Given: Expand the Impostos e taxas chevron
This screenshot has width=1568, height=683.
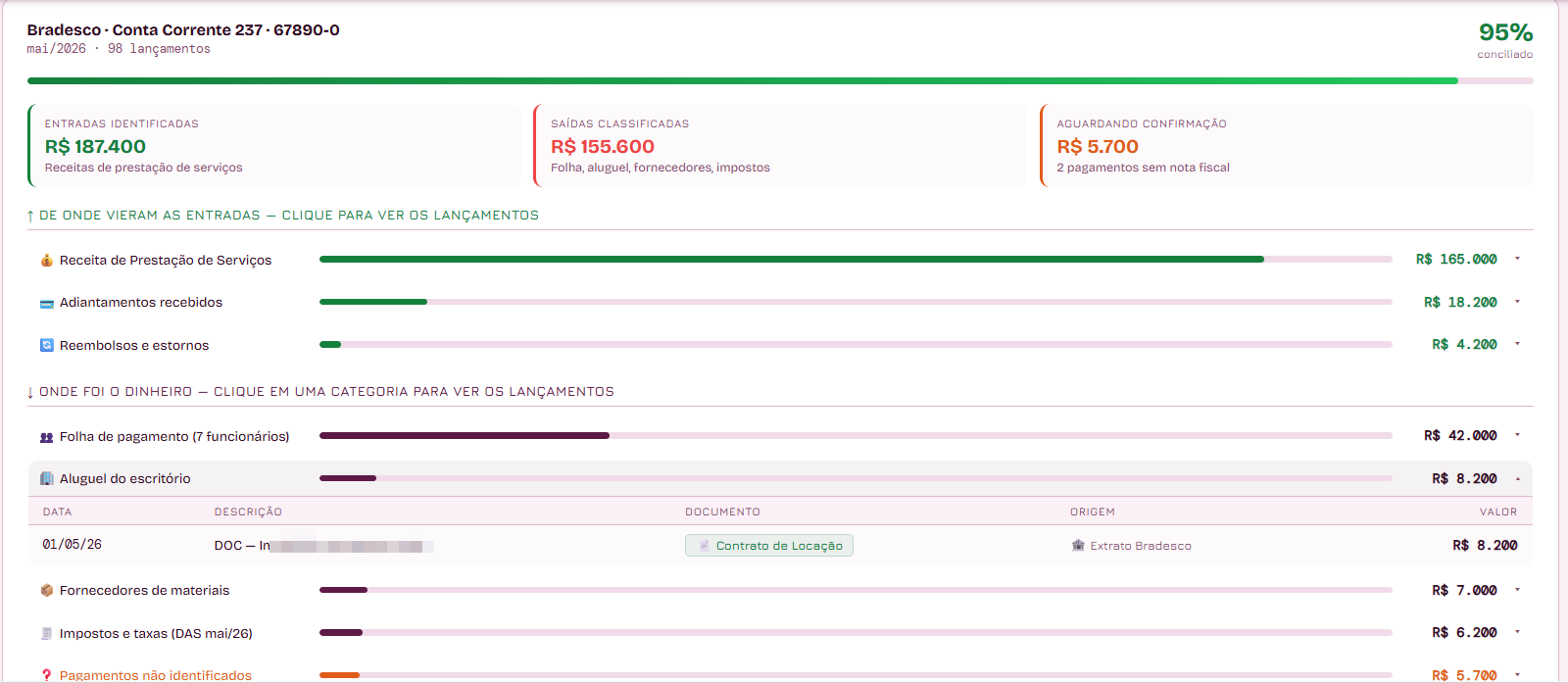Looking at the screenshot, I should pos(1517,632).
